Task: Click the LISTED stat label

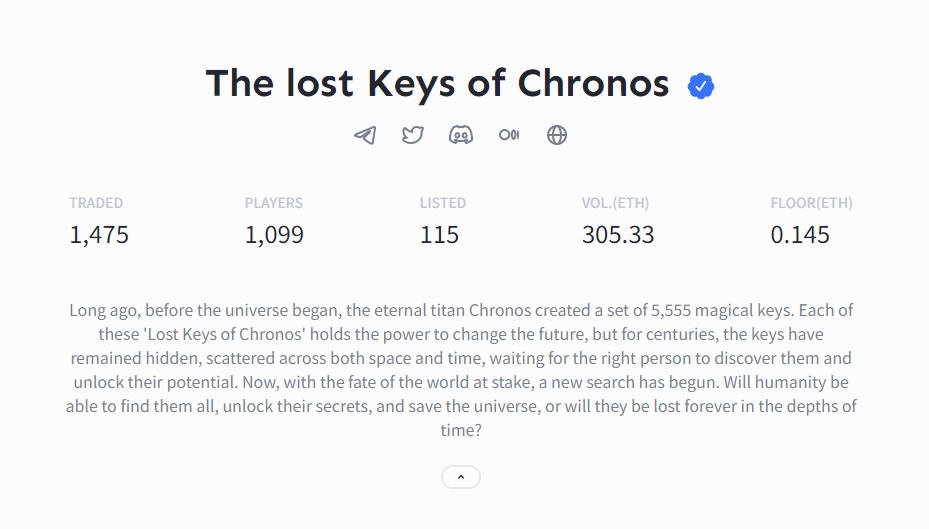Action: 443,203
